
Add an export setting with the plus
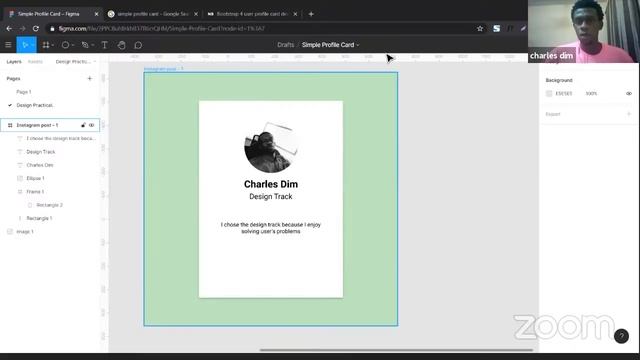(629, 114)
